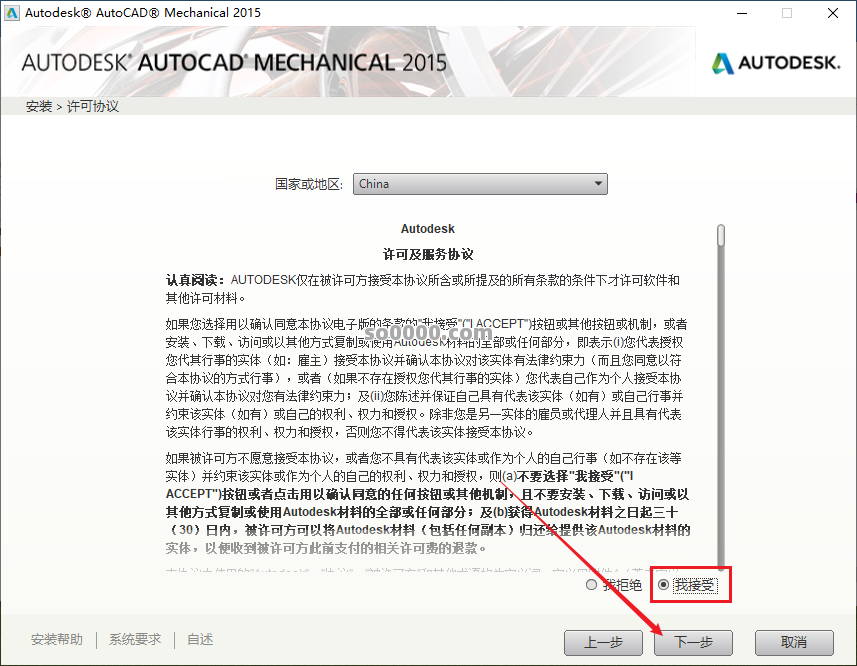
Task: Select the 我接受 radio button
Action: point(664,585)
